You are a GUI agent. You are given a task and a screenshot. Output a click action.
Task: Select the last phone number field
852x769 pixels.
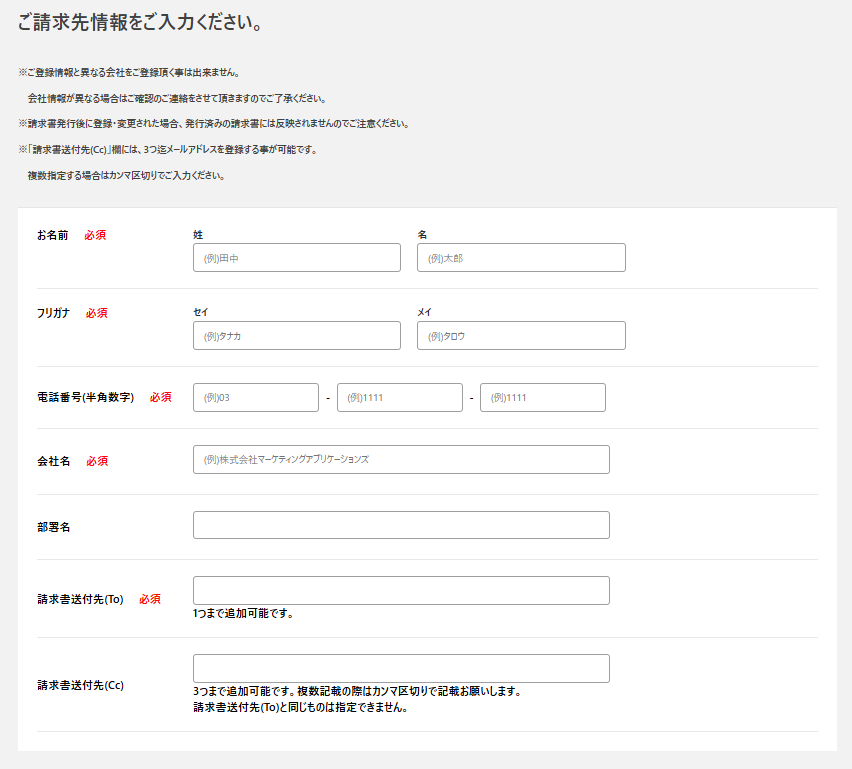(x=542, y=398)
